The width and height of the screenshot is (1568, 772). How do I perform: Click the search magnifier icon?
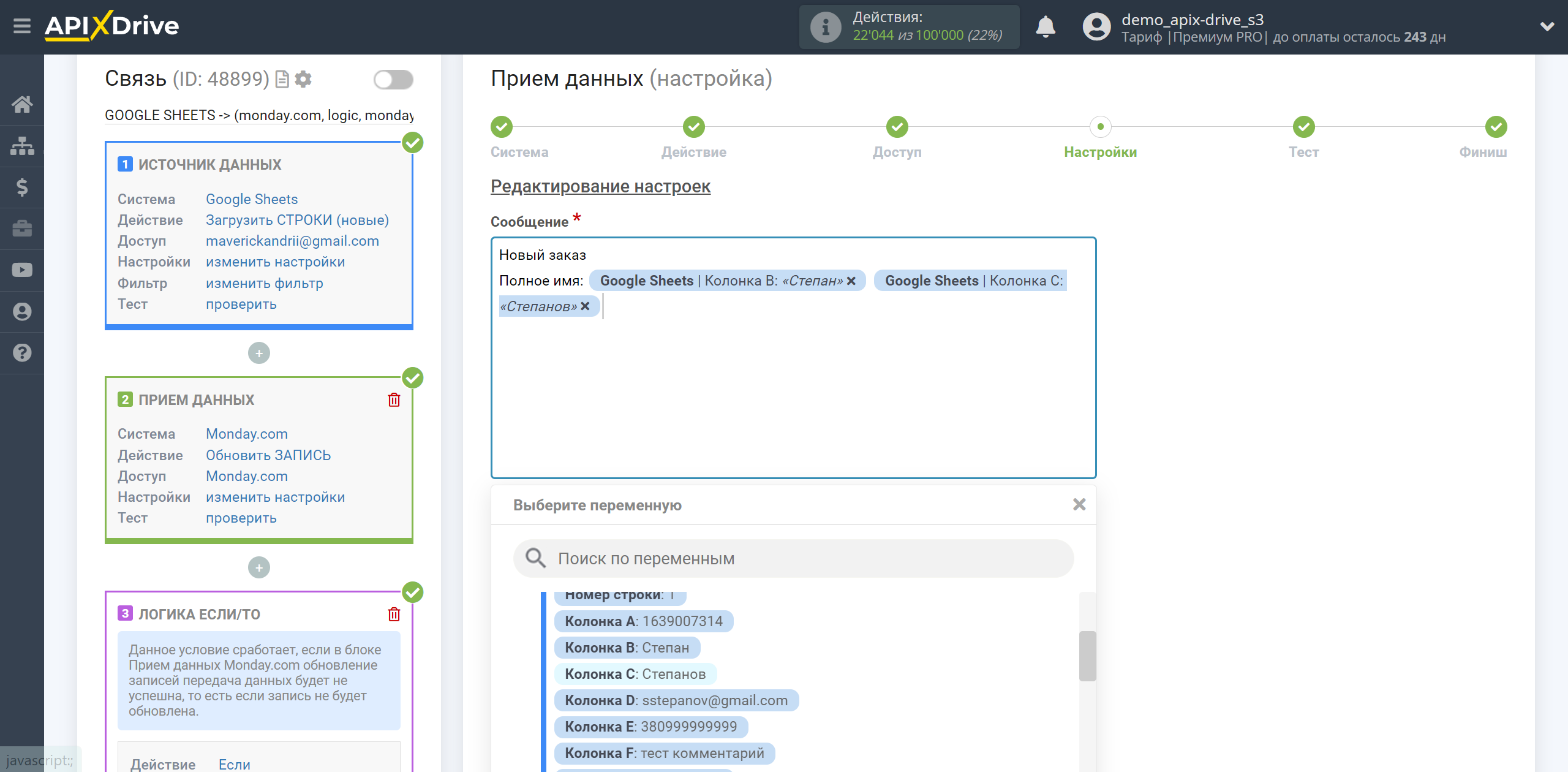pyautogui.click(x=535, y=558)
